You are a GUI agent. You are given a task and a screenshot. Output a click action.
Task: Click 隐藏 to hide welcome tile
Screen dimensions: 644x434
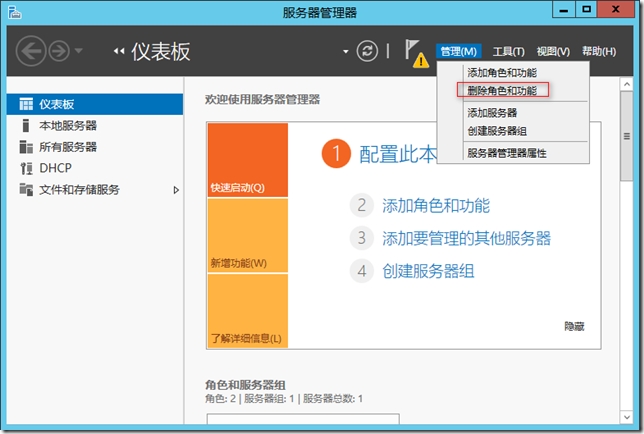coord(574,326)
